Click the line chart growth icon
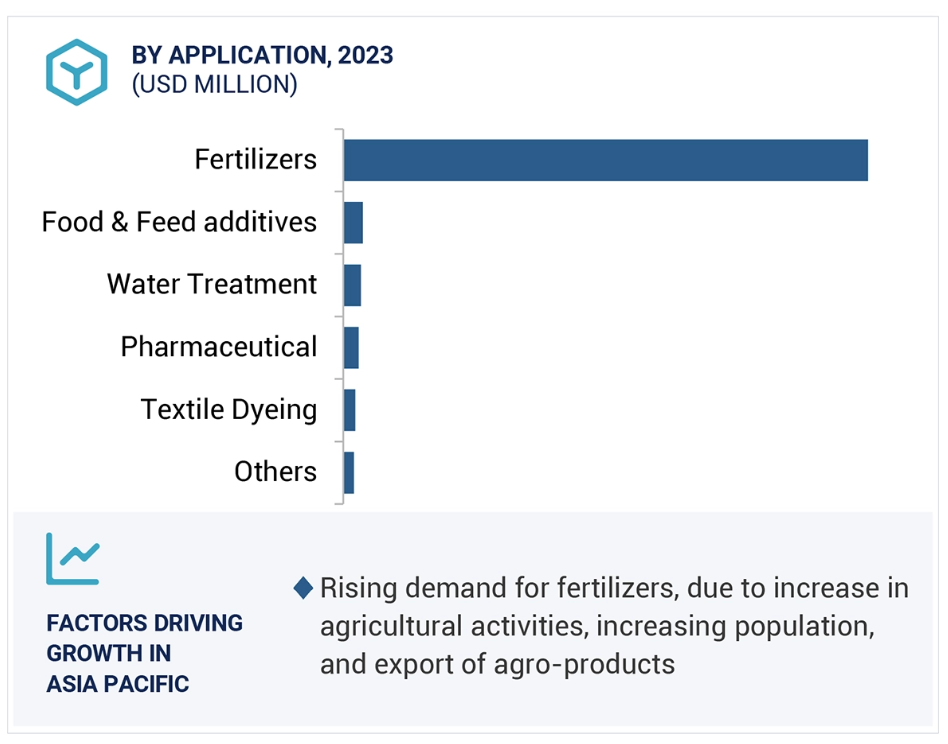Image resolution: width=948 pixels, height=744 pixels. 73,558
